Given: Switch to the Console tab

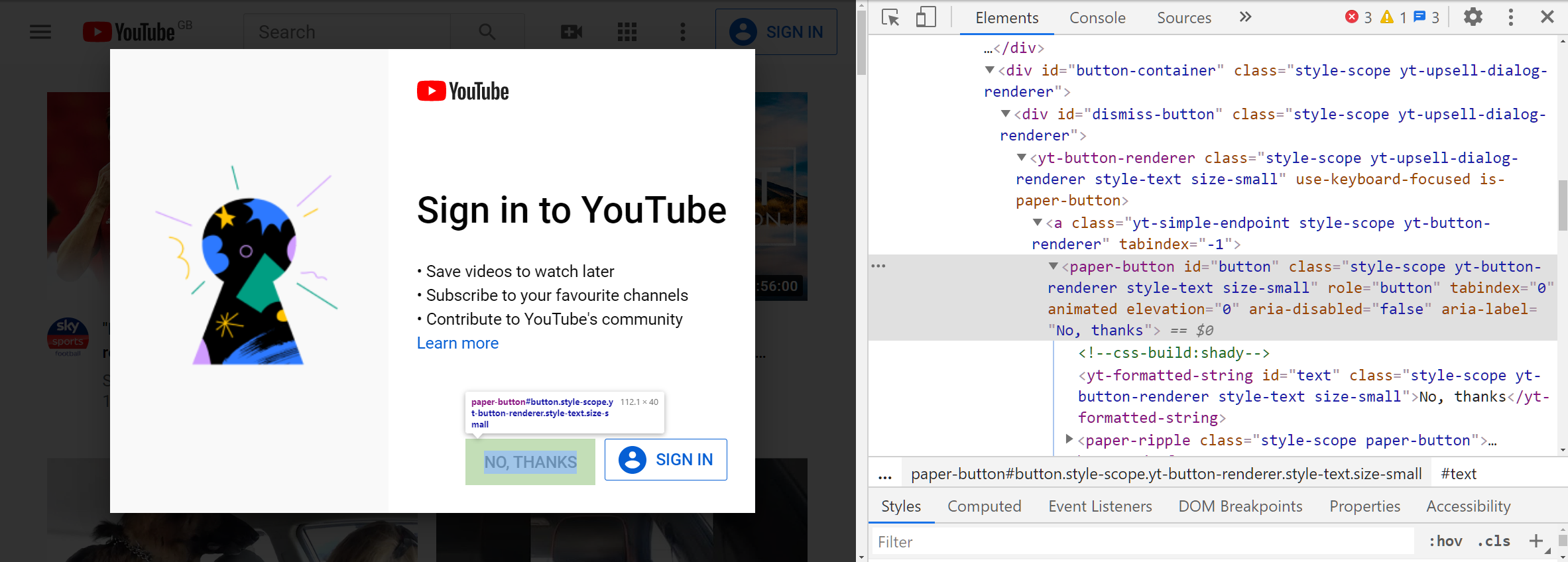Looking at the screenshot, I should 1097,18.
